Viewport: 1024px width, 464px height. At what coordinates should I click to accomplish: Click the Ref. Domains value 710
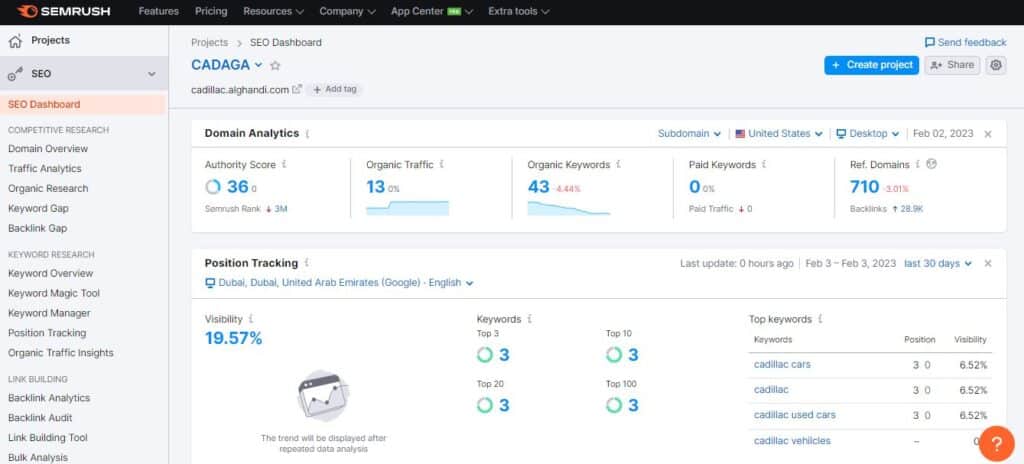coord(865,187)
